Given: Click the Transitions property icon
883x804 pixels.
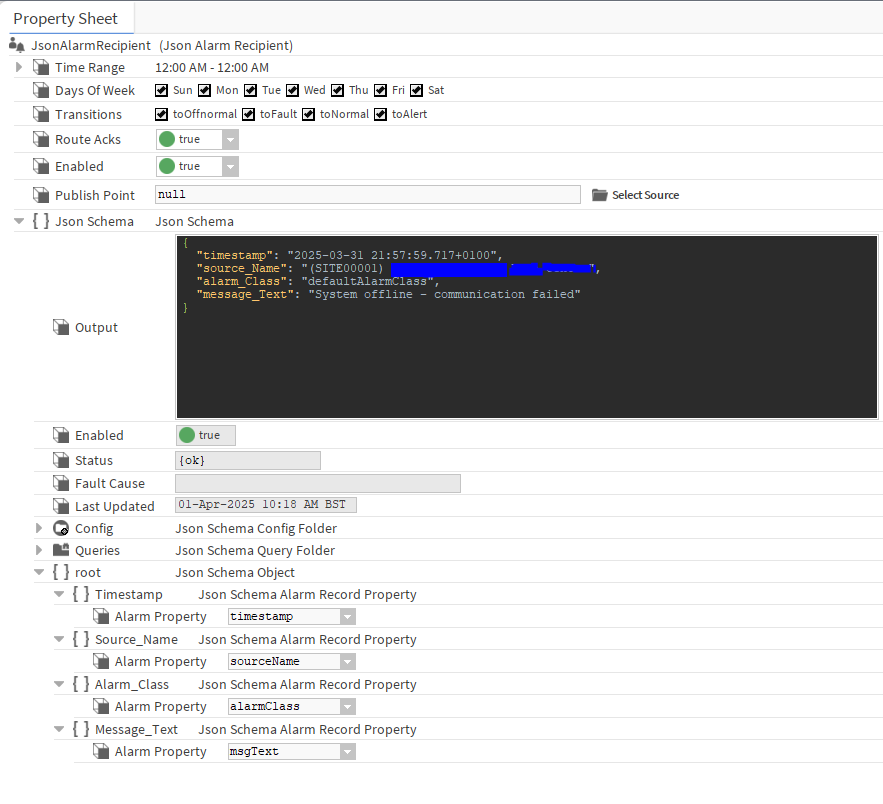Looking at the screenshot, I should tap(41, 114).
